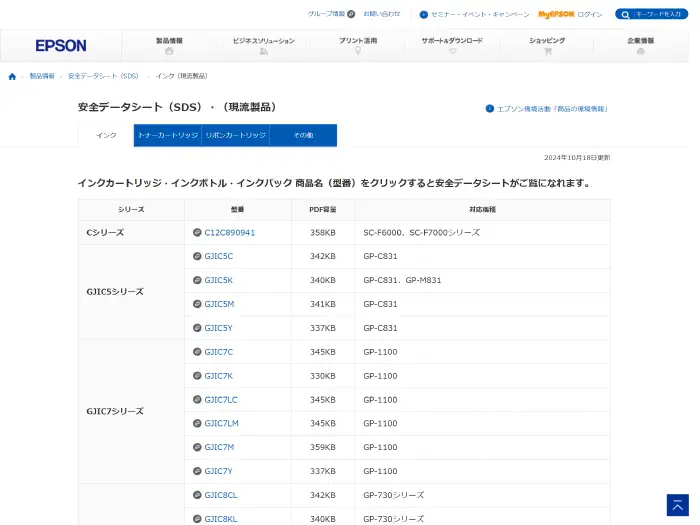
Task: Open the C12C890941 data sheet link
Action: click(229, 233)
